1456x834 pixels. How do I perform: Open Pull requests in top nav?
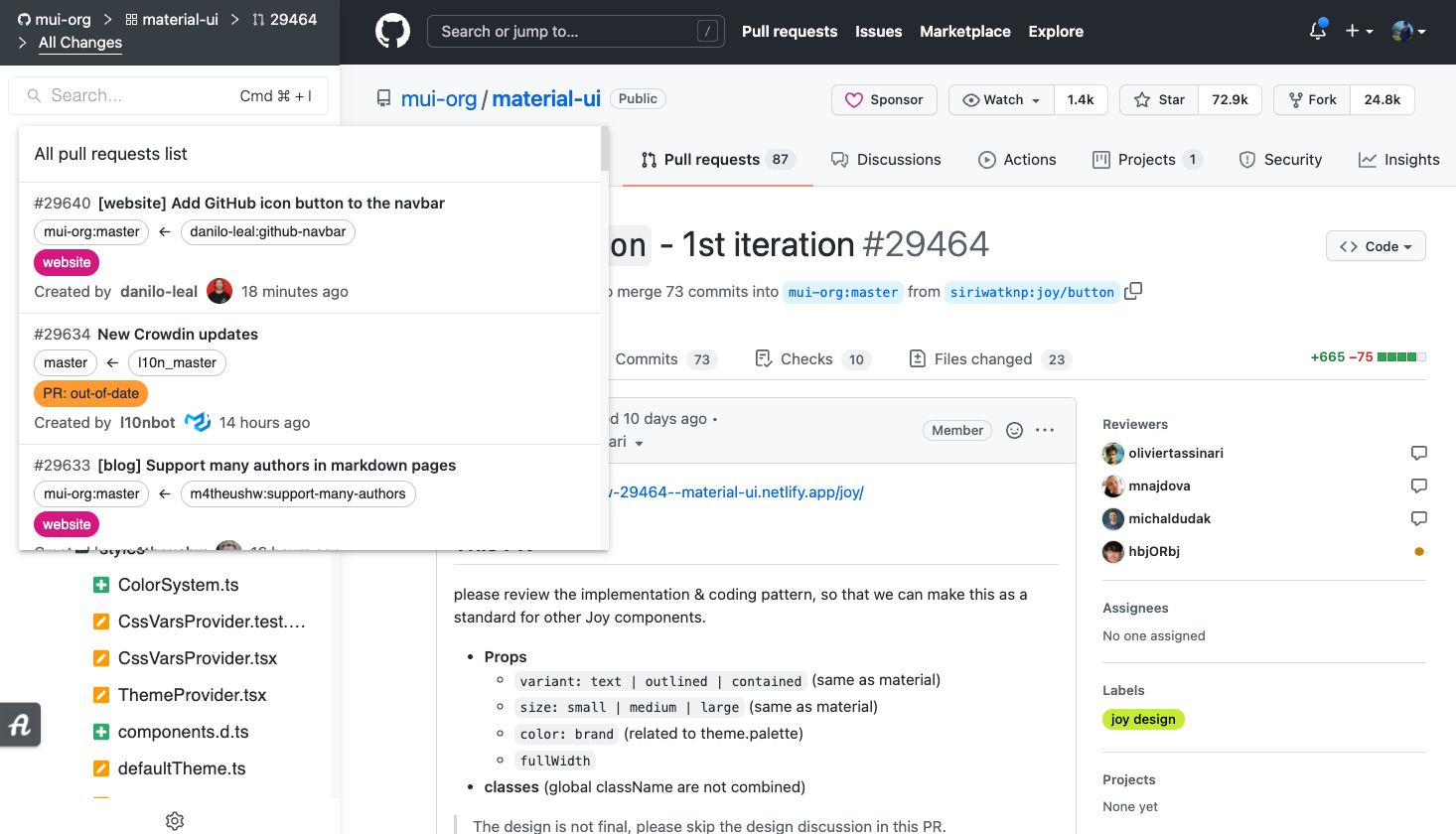pos(790,32)
